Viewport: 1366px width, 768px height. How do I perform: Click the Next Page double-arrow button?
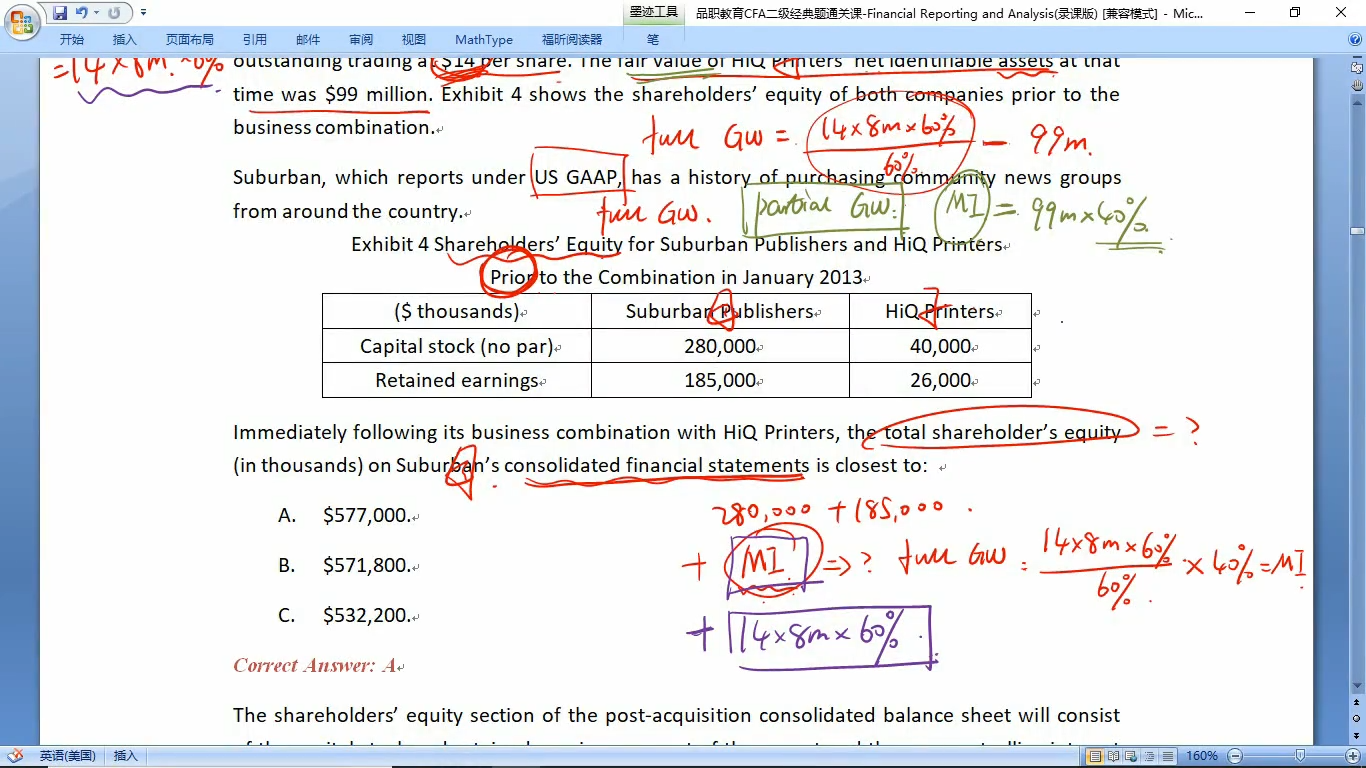pos(1357,734)
